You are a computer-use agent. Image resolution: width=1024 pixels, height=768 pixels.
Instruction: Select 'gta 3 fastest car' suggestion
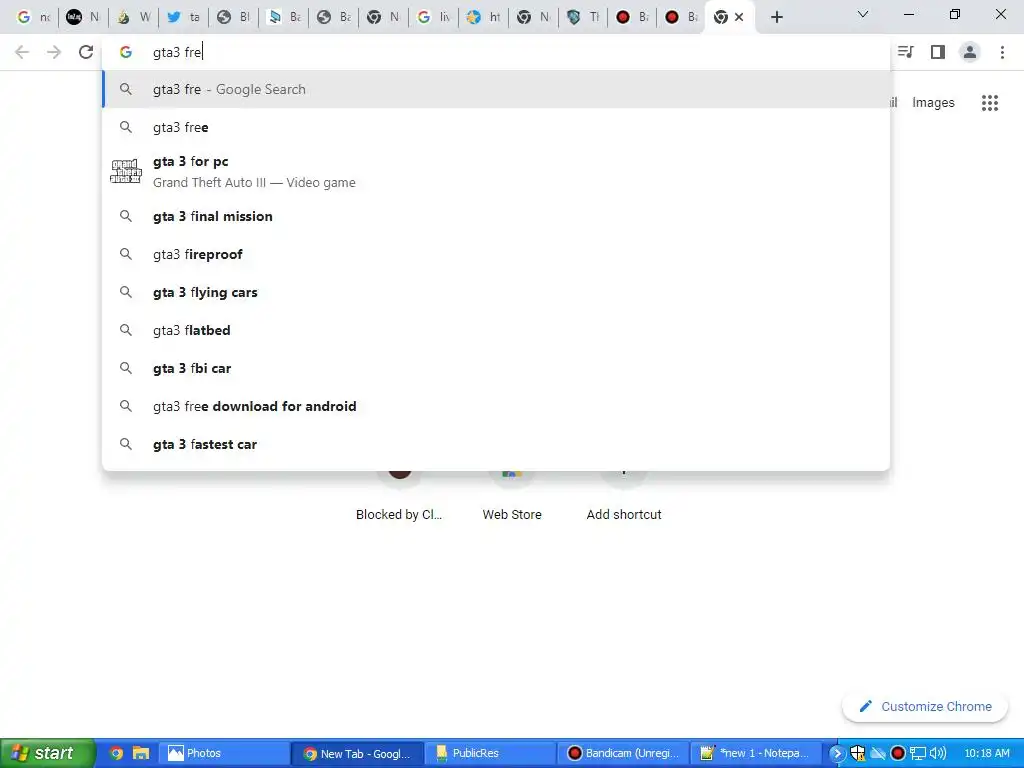point(496,444)
